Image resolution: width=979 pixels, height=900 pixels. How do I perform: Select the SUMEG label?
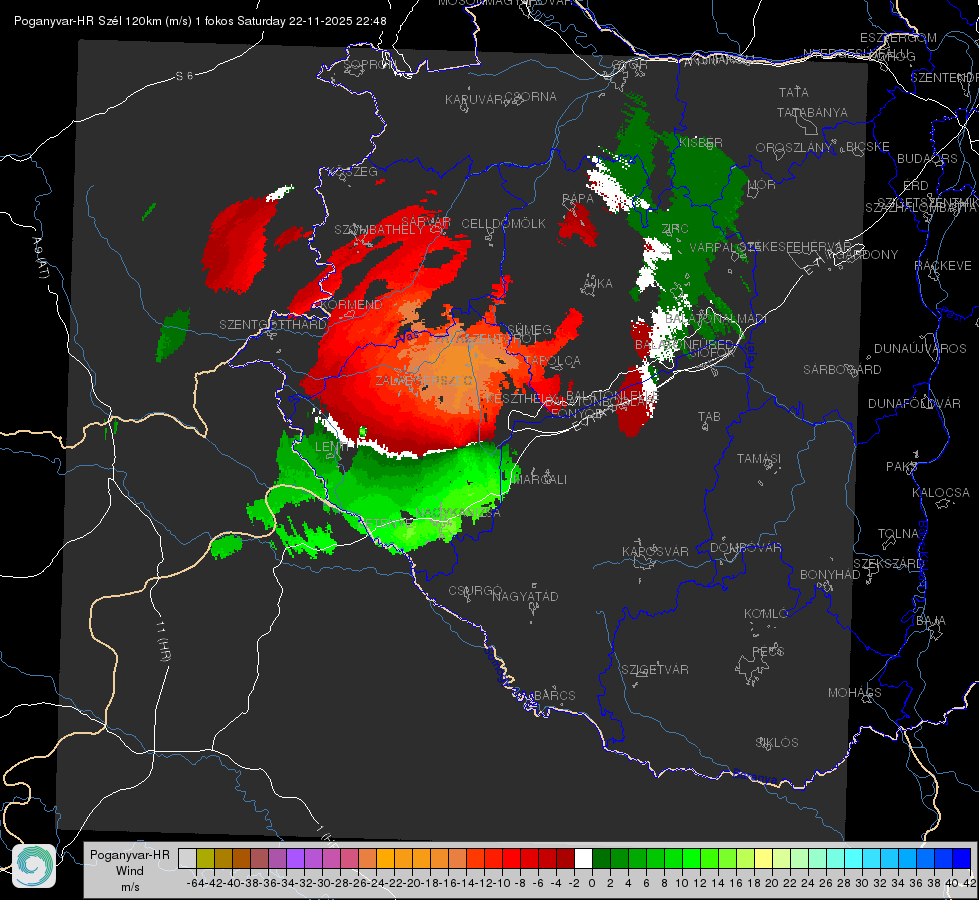coord(529,329)
